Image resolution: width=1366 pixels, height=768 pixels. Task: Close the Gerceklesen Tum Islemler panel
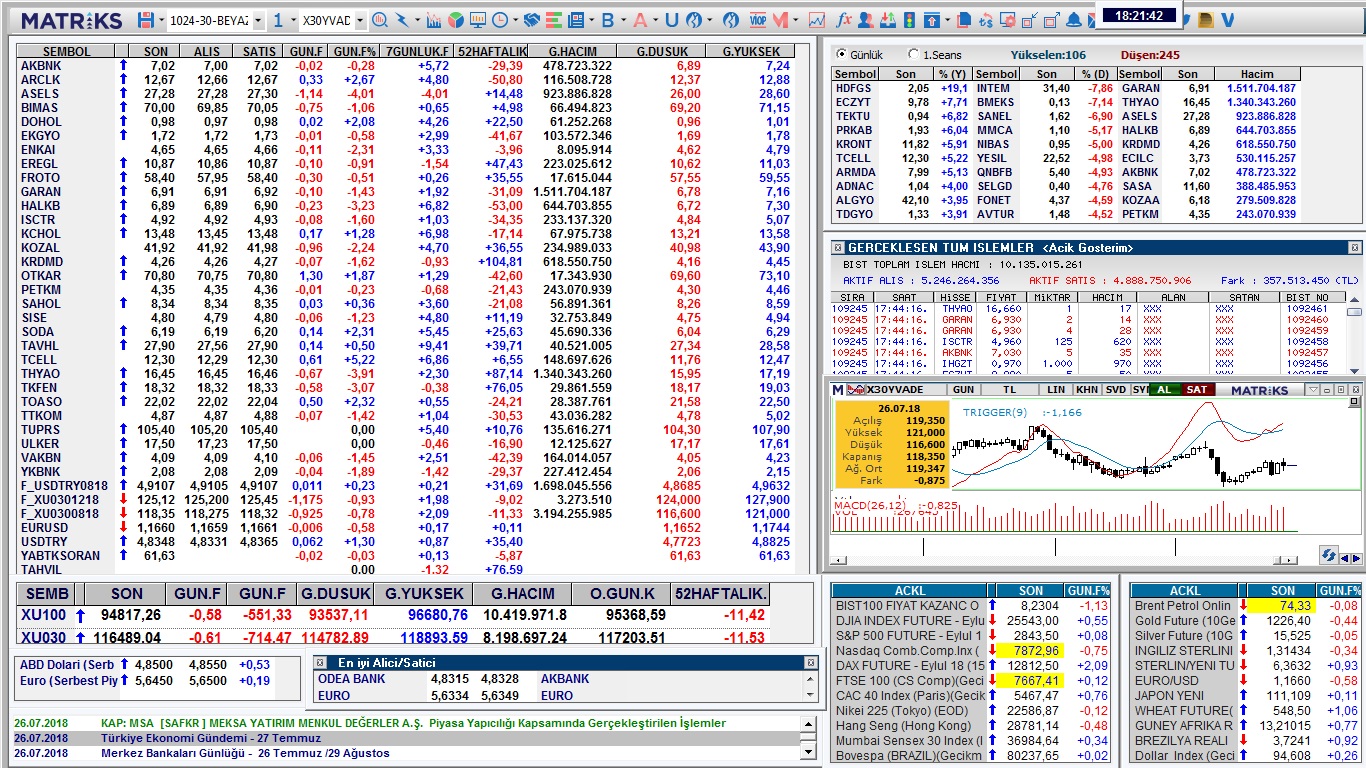[1354, 248]
